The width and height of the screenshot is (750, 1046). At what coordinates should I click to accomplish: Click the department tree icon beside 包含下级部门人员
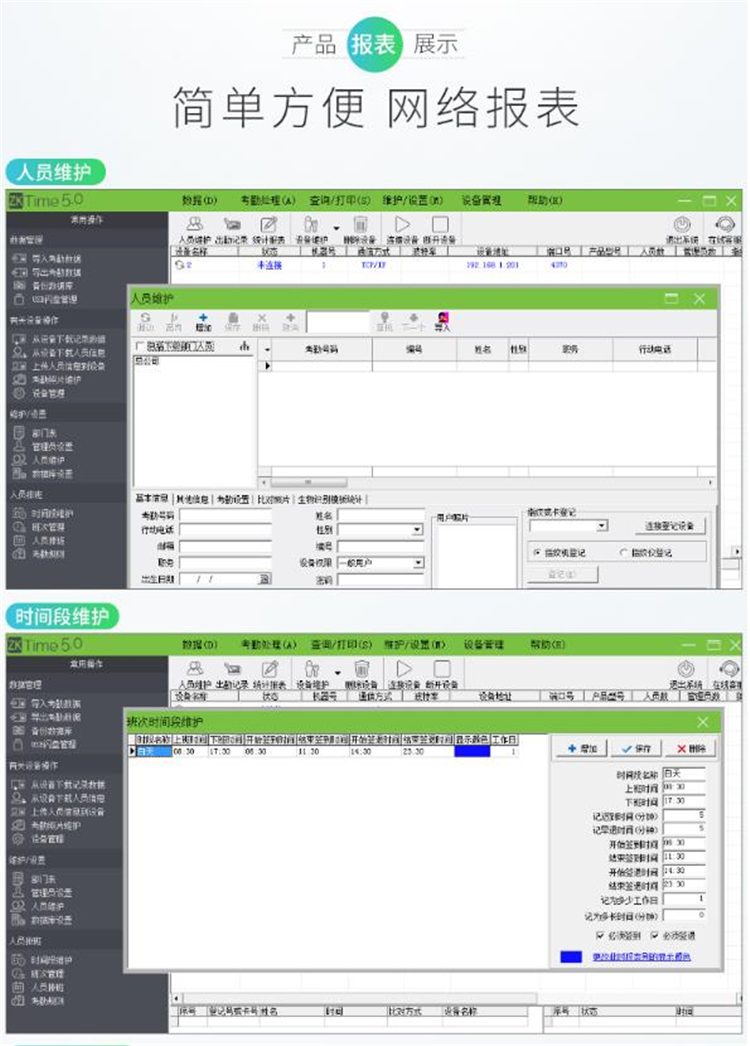[x=243, y=346]
